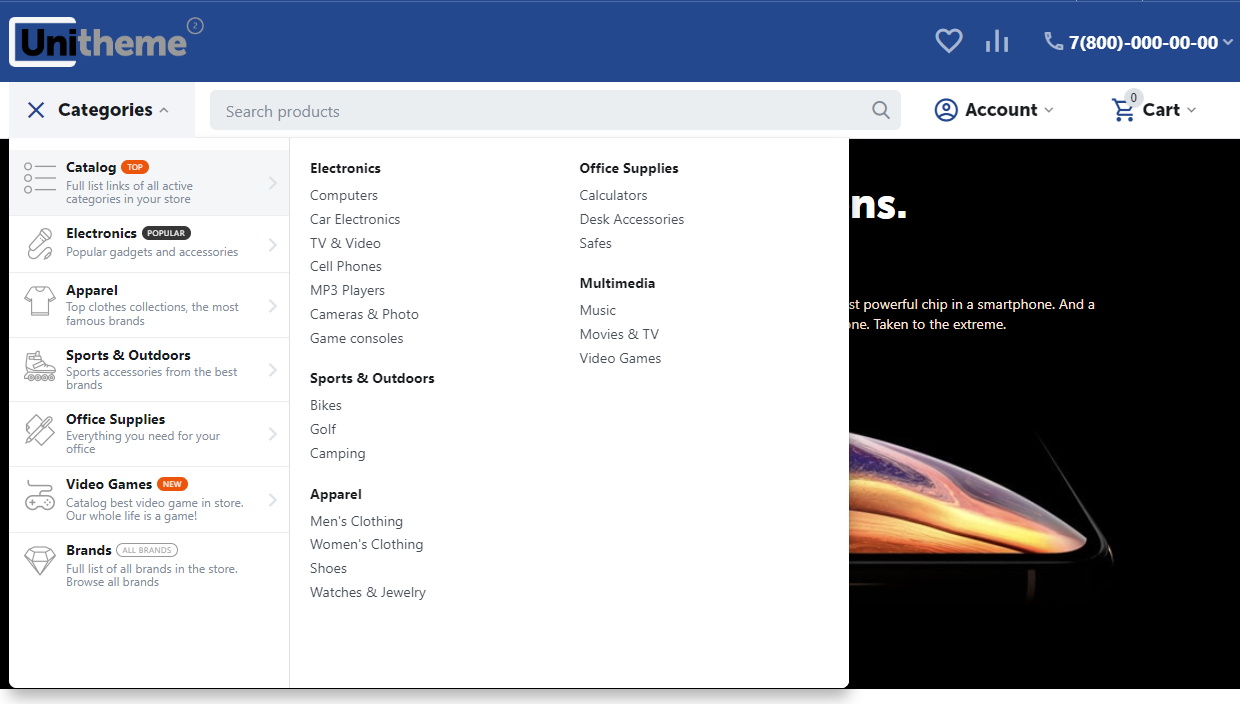Select Brands menu item

pos(149,565)
